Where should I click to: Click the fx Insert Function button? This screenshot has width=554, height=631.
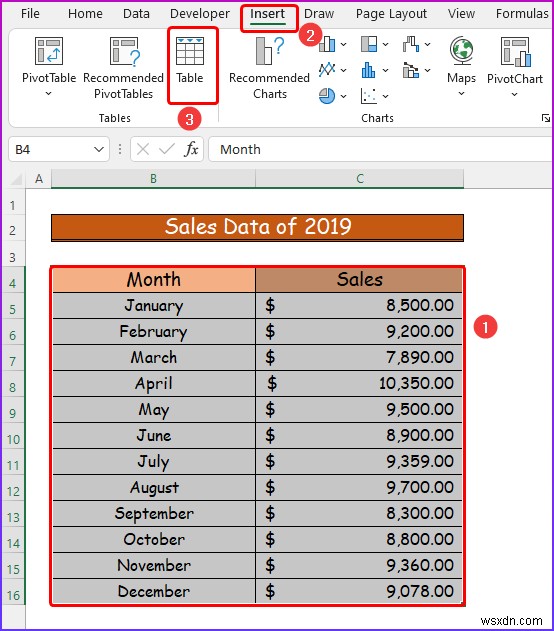pyautogui.click(x=192, y=149)
